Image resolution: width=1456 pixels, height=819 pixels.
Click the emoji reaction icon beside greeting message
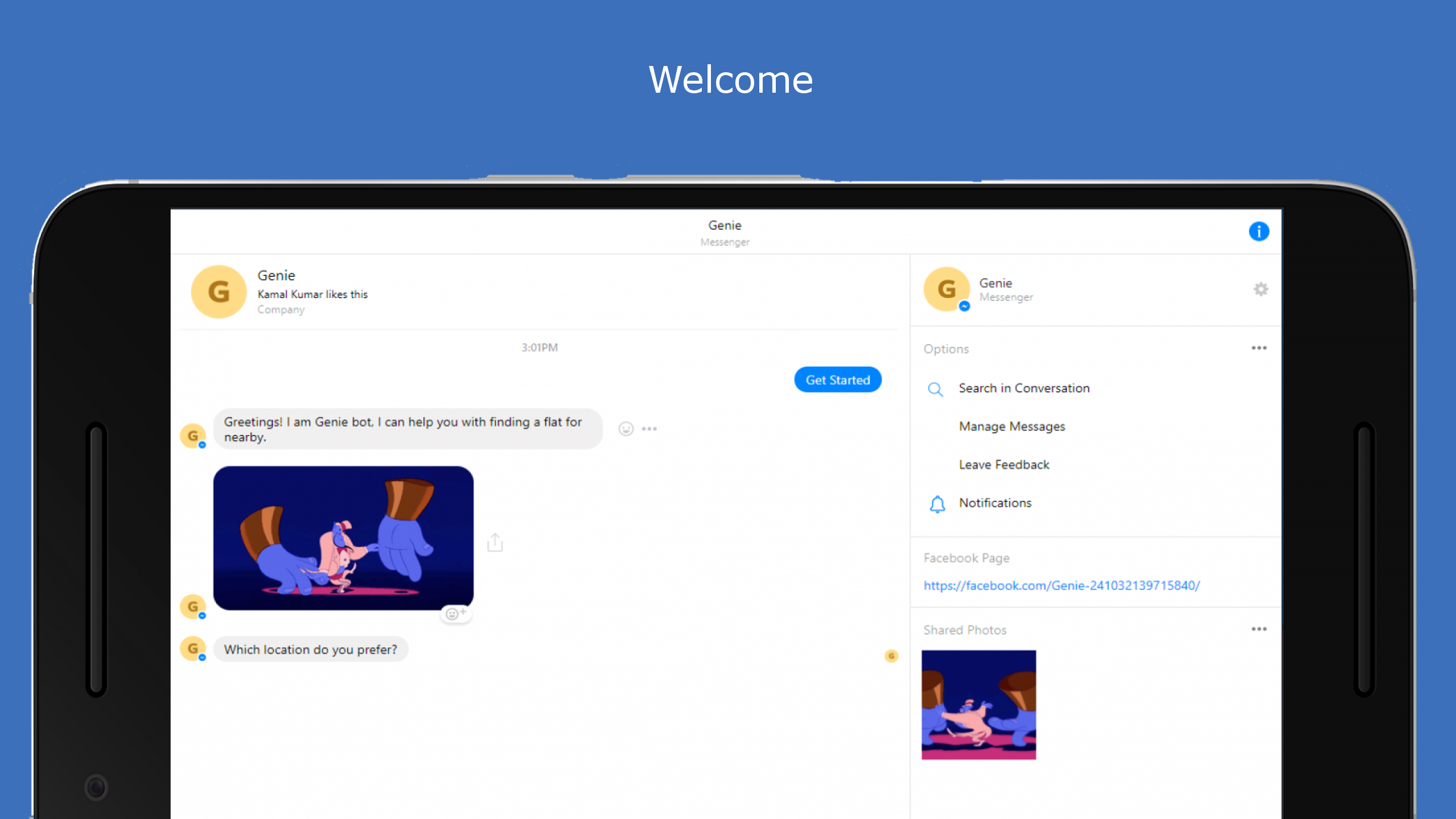click(626, 429)
